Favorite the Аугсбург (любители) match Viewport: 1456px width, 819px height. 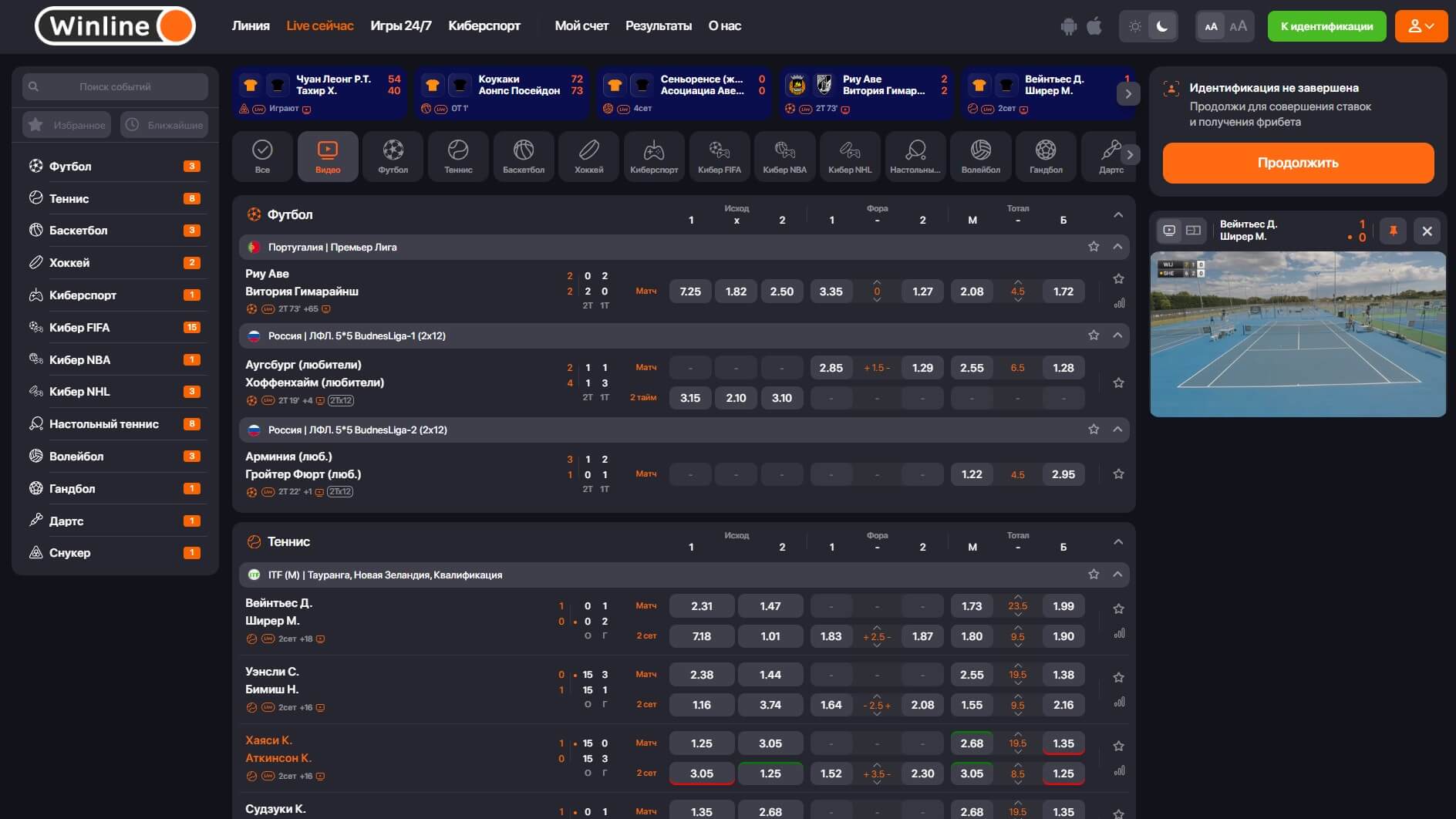pyautogui.click(x=1119, y=383)
